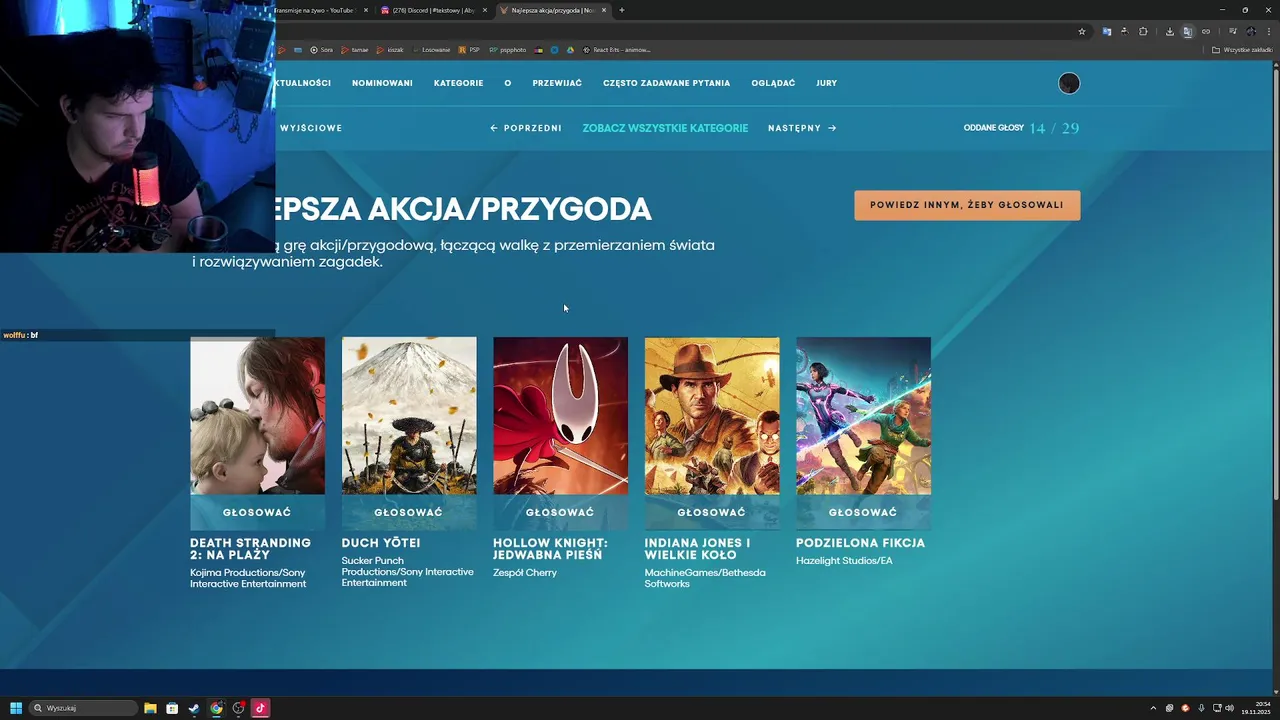Open the pspphoto bookmark
This screenshot has height=720, width=1280.
pos(507,49)
